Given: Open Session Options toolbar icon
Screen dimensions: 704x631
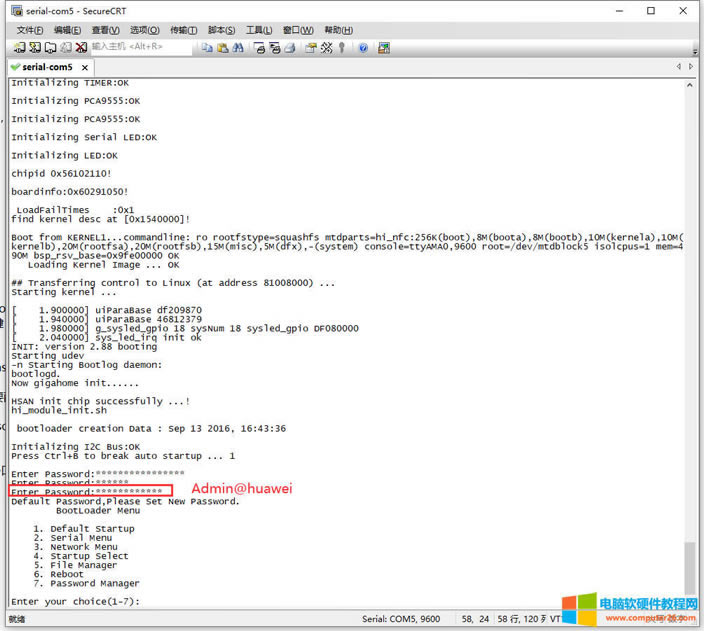Looking at the screenshot, I should click(309, 47).
